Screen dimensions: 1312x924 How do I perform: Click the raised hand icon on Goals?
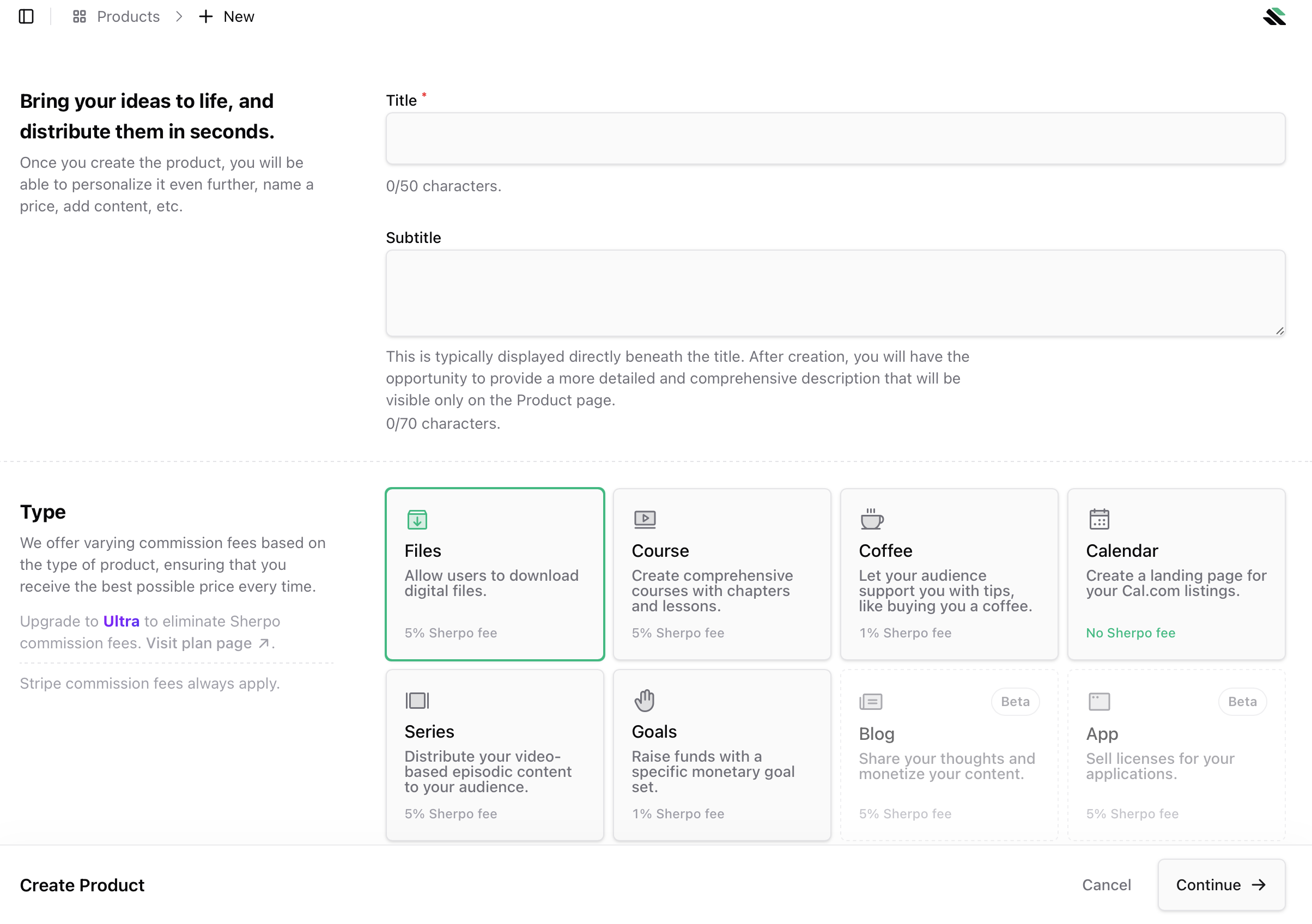[645, 700]
